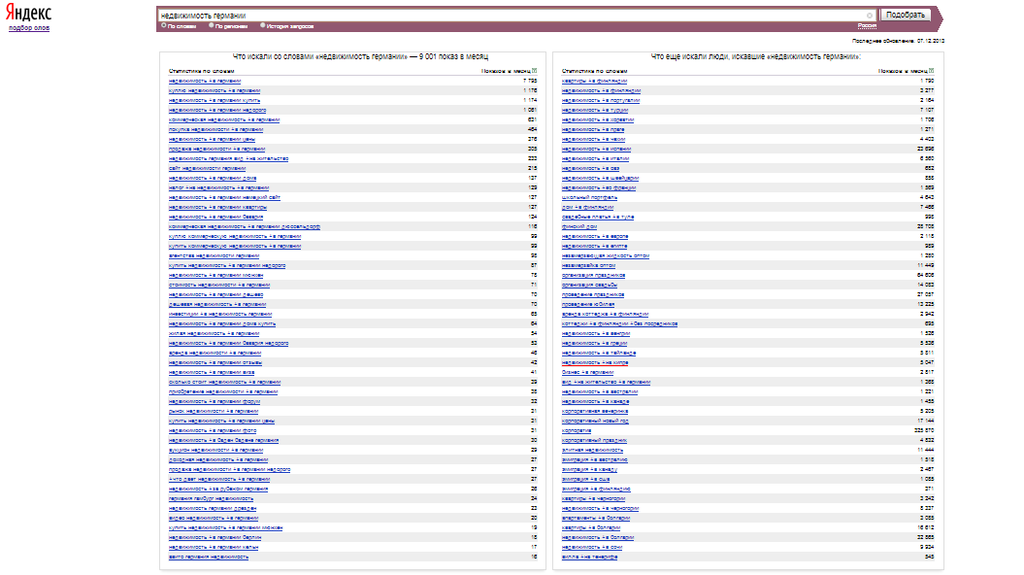
Task: Open 'германия гамбург недвижимость' link
Action: [x=210, y=499]
